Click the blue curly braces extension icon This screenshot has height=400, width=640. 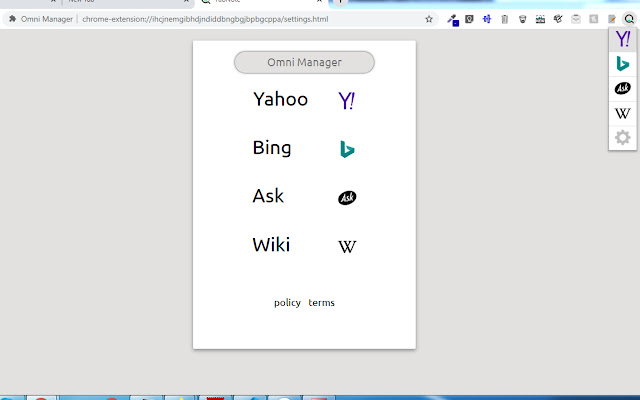pyautogui.click(x=487, y=19)
